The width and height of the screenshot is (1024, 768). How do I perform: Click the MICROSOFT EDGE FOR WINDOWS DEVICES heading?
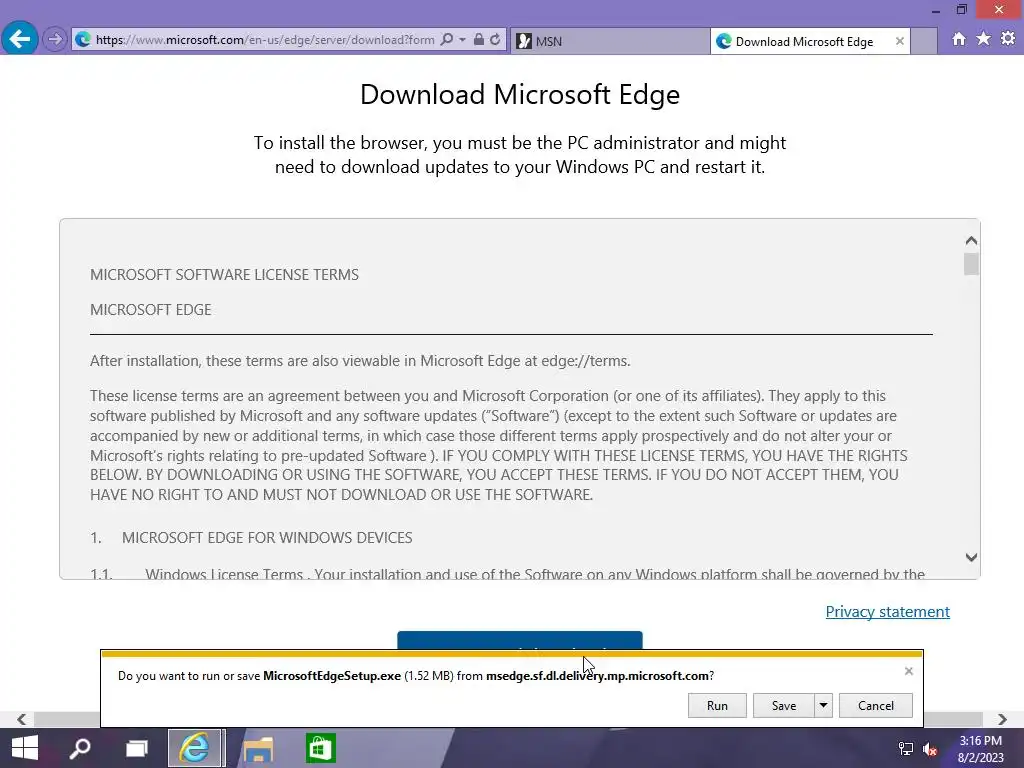tap(267, 537)
